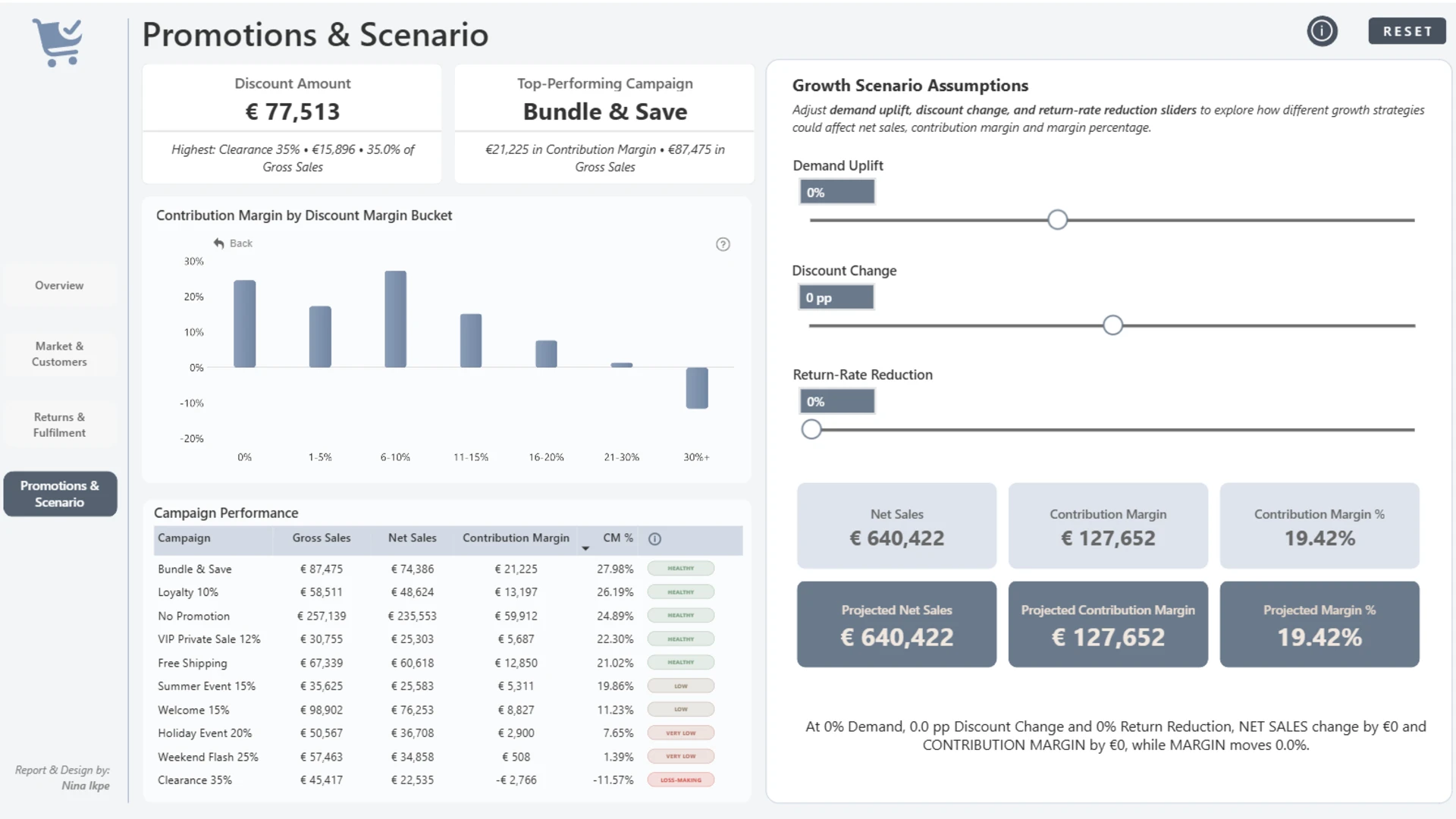Select the 6-10% bucket bar
The image size is (1456, 819).
tap(395, 319)
